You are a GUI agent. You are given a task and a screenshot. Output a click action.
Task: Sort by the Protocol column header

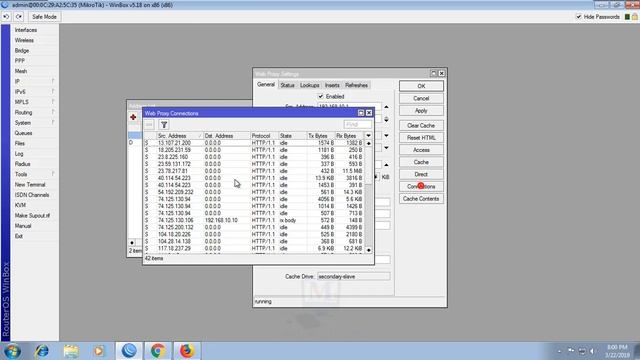[264, 136]
